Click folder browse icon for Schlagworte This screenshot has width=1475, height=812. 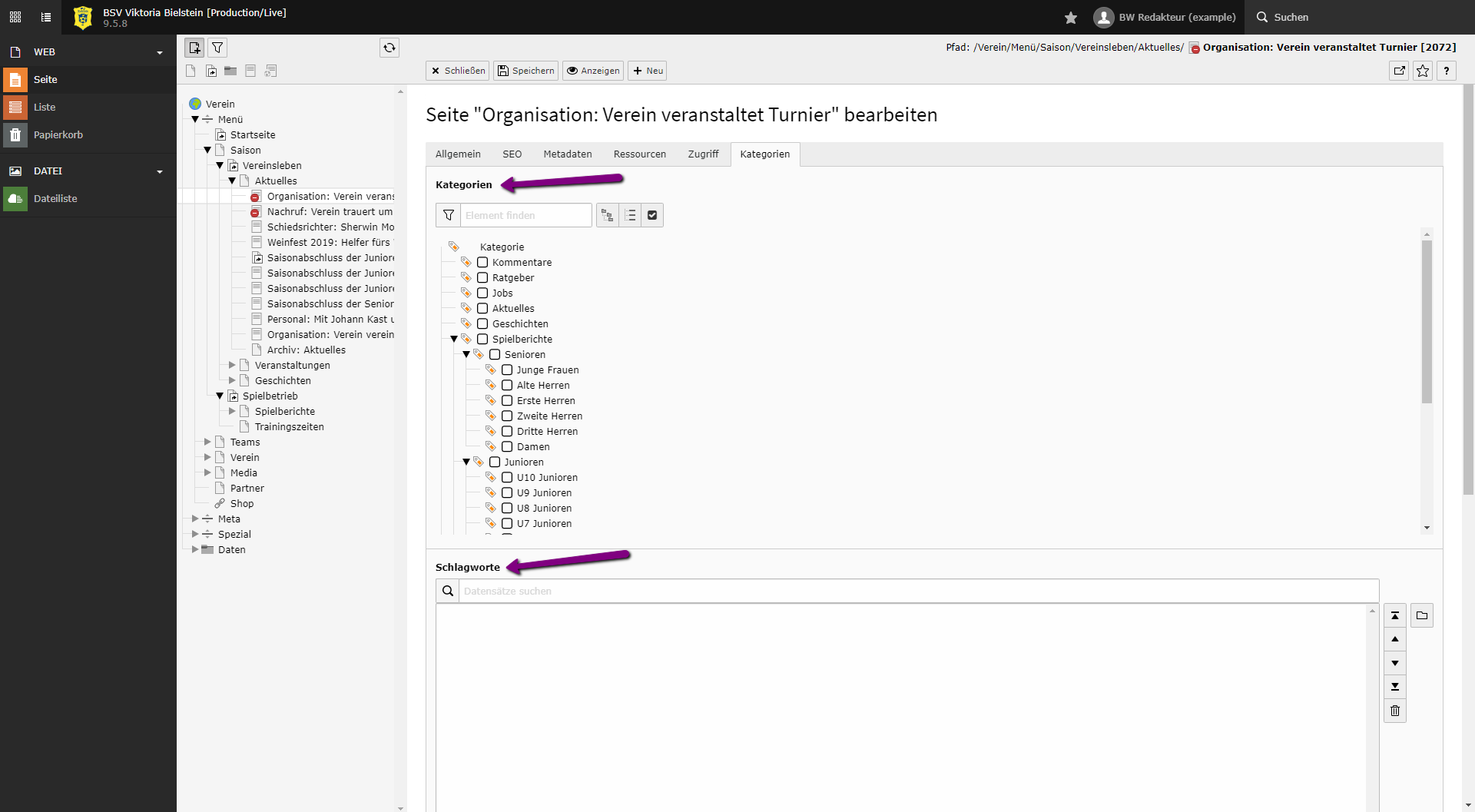tap(1422, 615)
